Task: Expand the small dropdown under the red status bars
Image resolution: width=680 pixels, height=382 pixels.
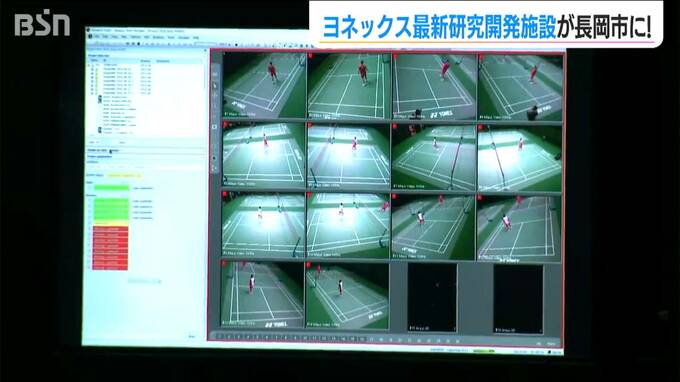Action: point(144,281)
